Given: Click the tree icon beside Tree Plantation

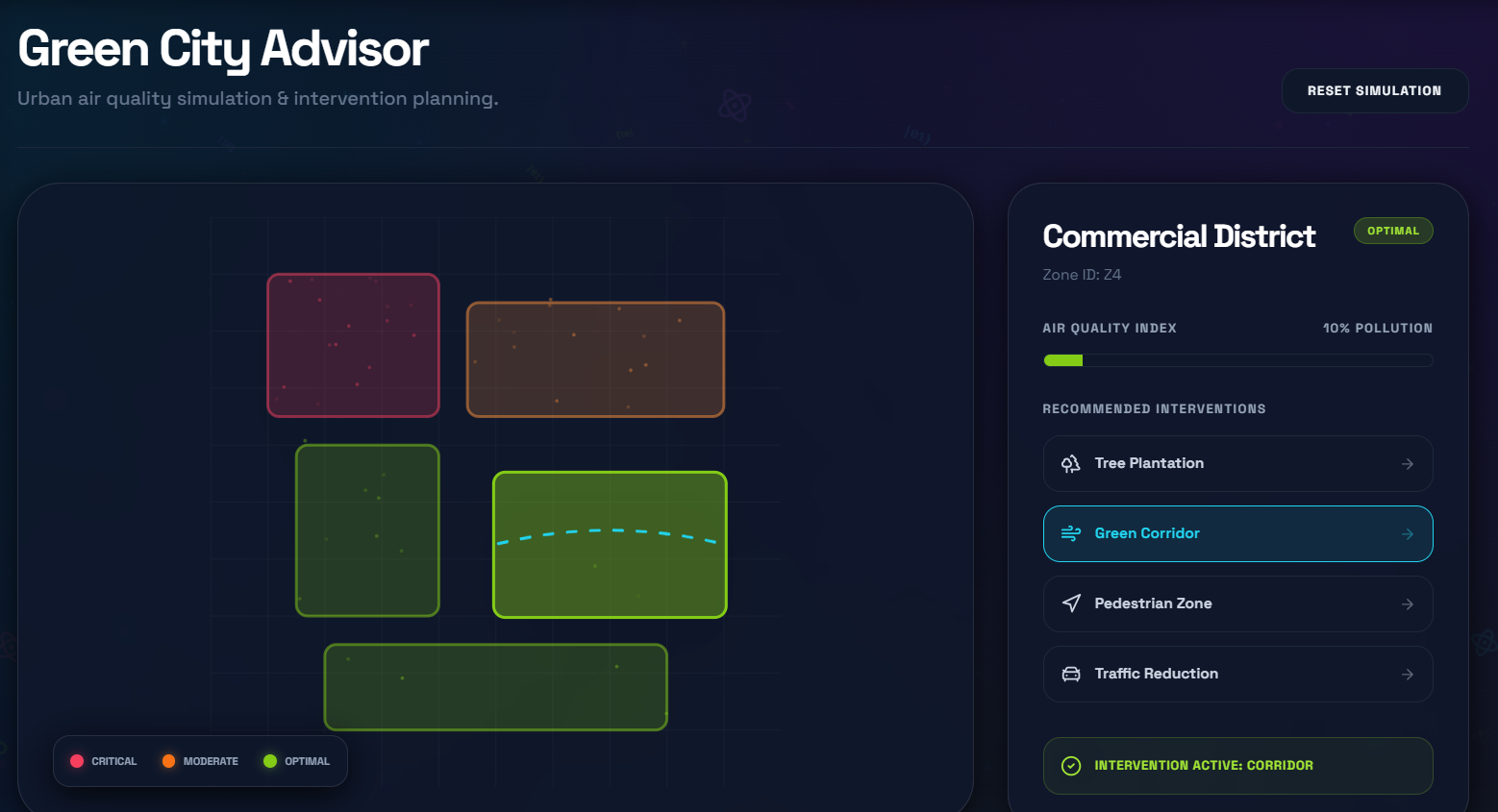Looking at the screenshot, I should (x=1071, y=464).
